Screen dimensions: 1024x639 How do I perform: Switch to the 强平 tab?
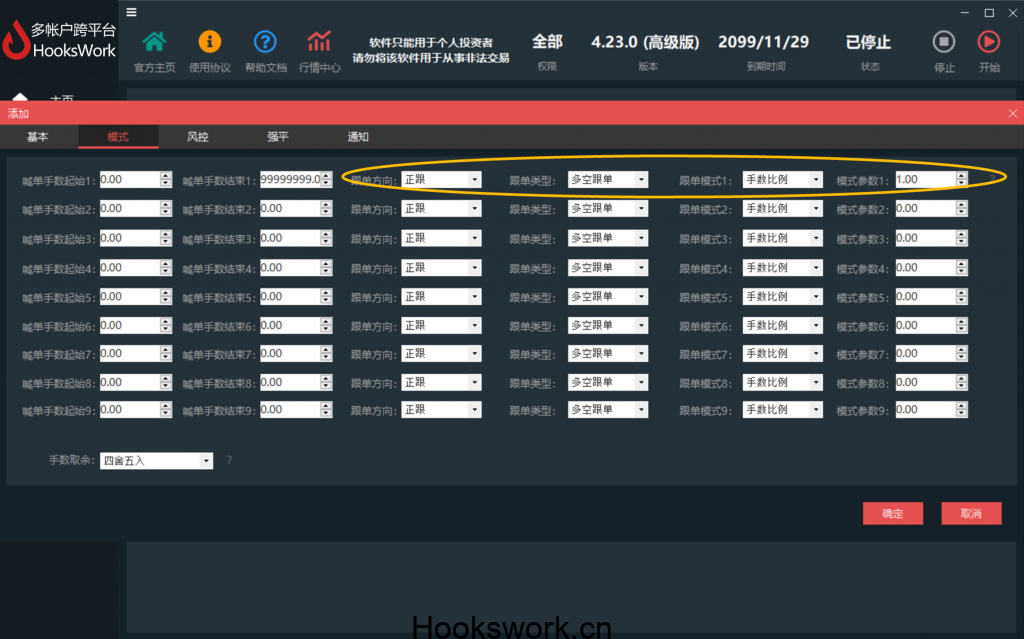pos(277,137)
